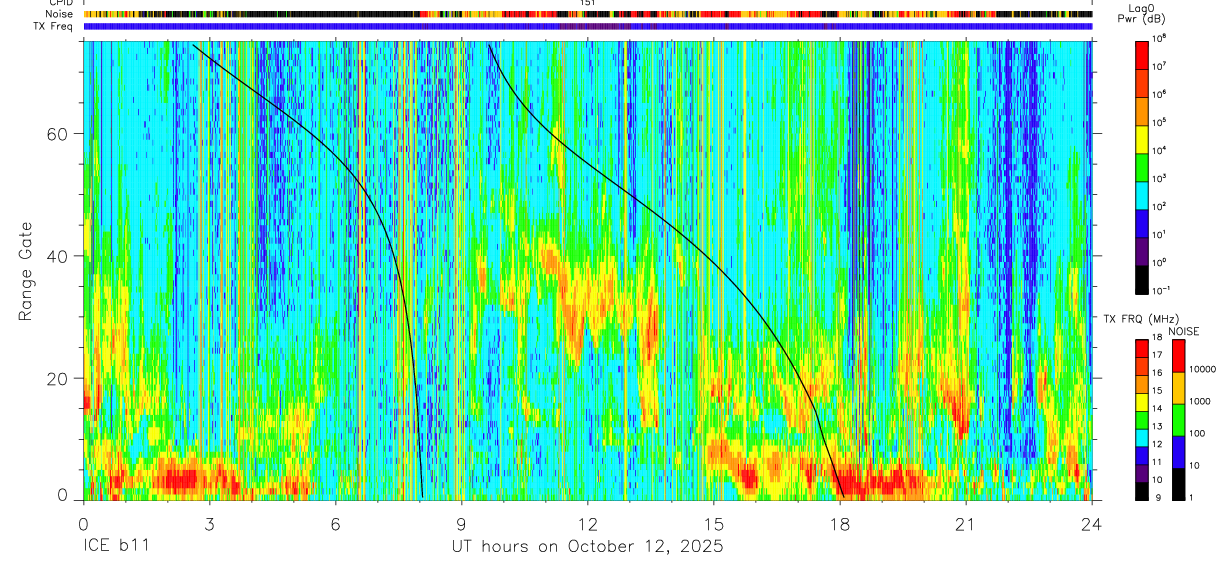The image size is (1228, 567).
Task: Click the cyan segment of the Lag0 Pwr colorbar
Action: pyautogui.click(x=1142, y=195)
